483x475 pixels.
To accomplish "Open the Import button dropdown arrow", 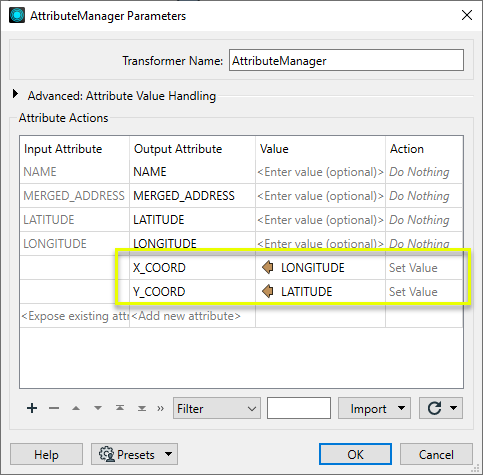I will pos(402,408).
